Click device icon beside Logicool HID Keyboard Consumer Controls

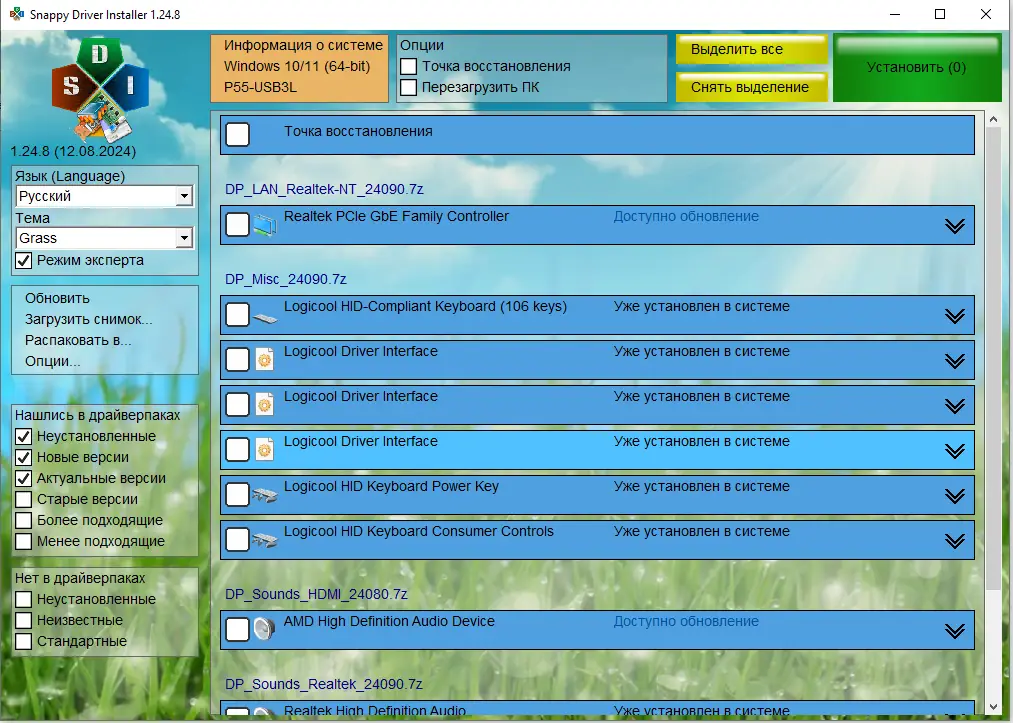[265, 540]
